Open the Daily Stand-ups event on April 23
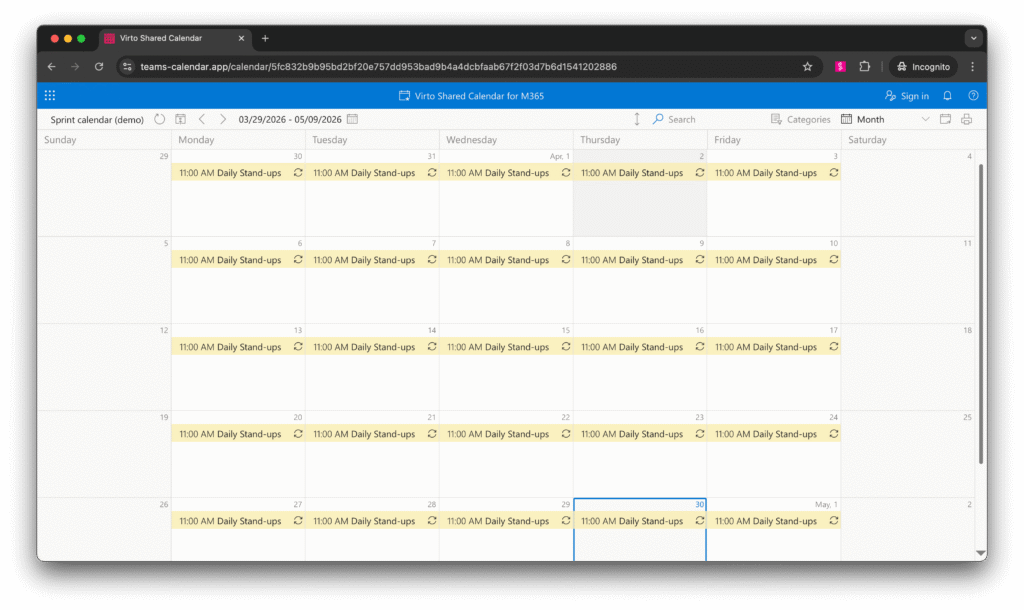The image size is (1024, 610). tap(640, 434)
